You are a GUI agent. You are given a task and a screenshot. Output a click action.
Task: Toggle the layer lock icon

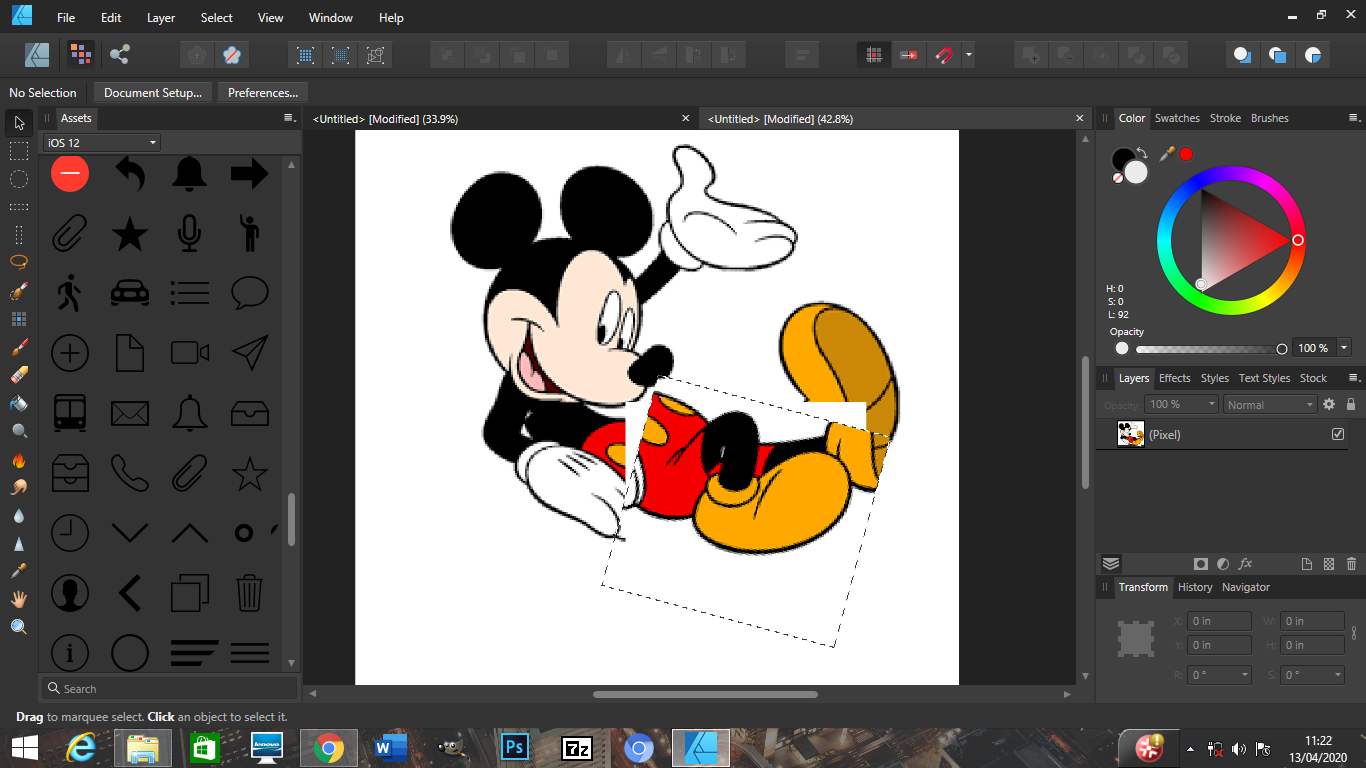[1351, 404]
